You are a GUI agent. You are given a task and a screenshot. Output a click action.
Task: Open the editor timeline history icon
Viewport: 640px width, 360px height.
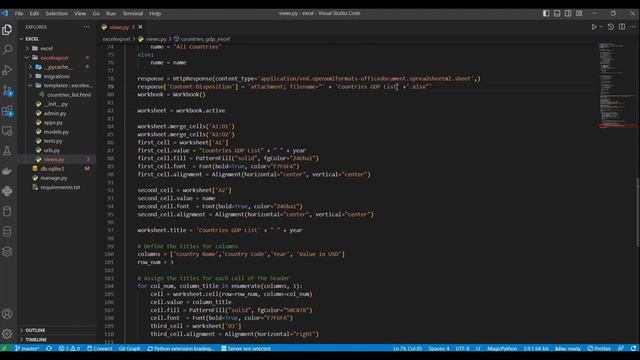[x=611, y=27]
